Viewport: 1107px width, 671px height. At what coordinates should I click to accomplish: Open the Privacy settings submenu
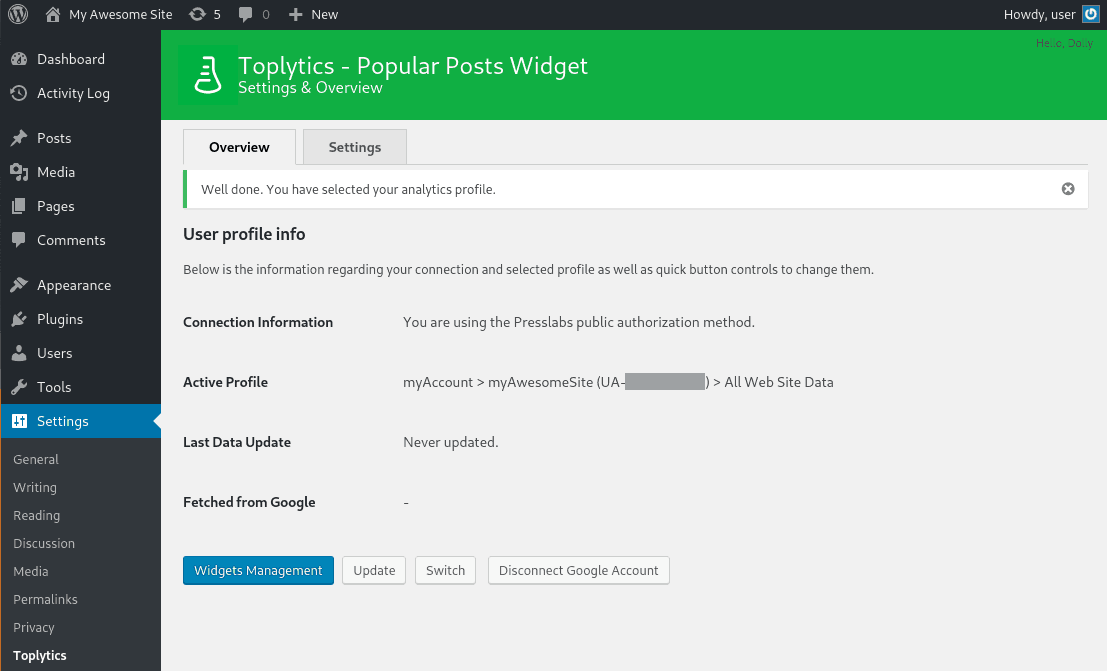[34, 627]
